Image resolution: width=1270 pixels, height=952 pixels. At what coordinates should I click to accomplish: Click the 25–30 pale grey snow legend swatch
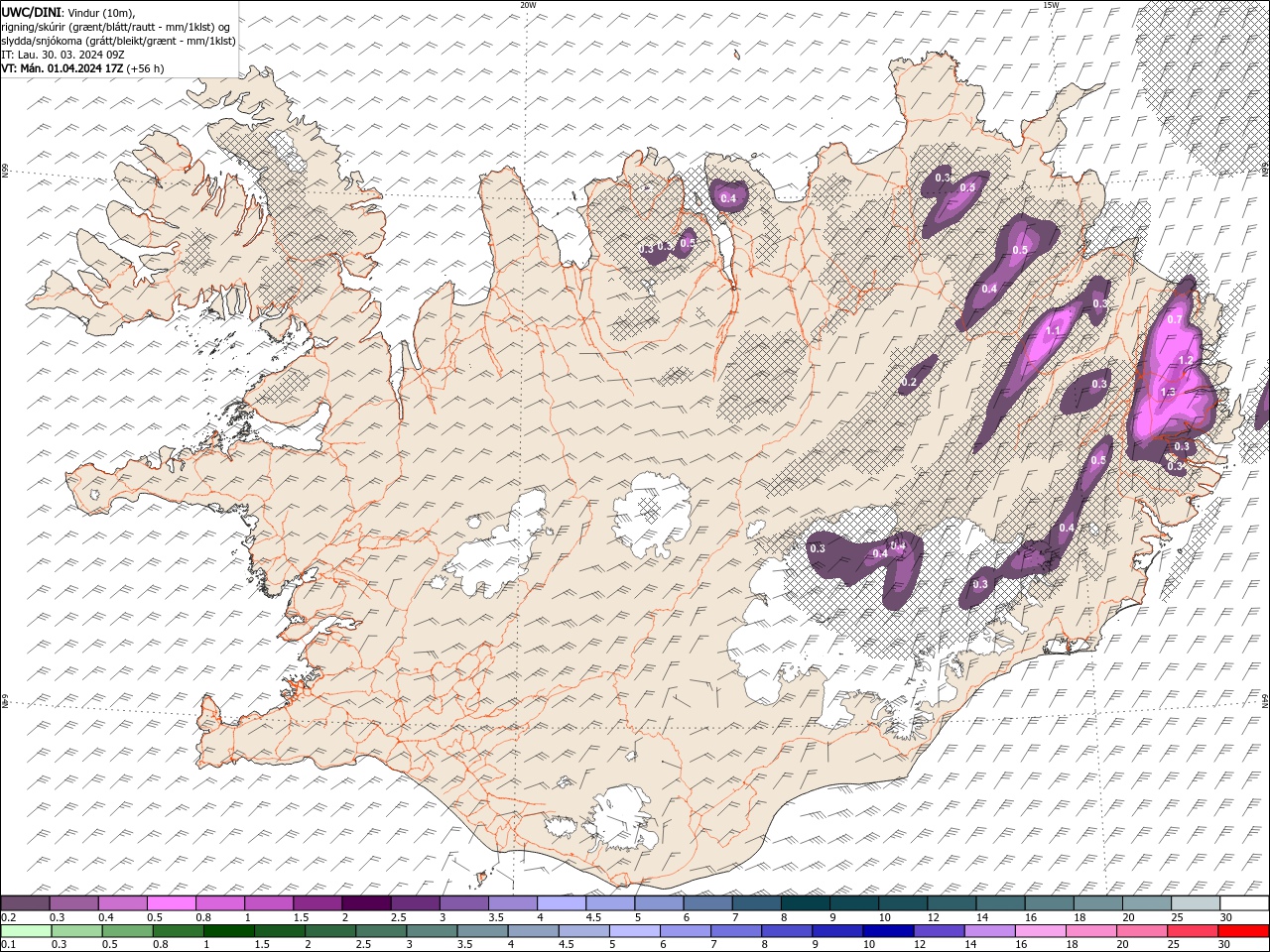coord(1195,903)
